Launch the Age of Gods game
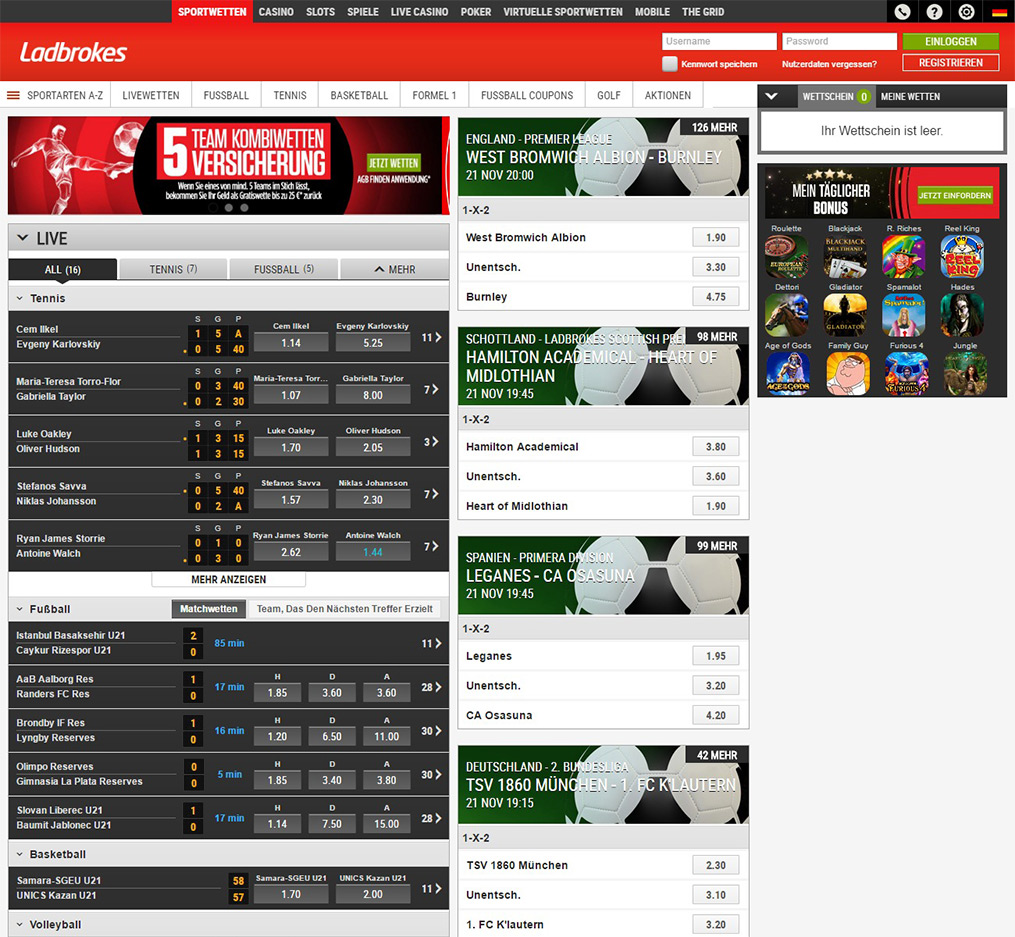The width and height of the screenshot is (1015, 937). click(x=786, y=373)
